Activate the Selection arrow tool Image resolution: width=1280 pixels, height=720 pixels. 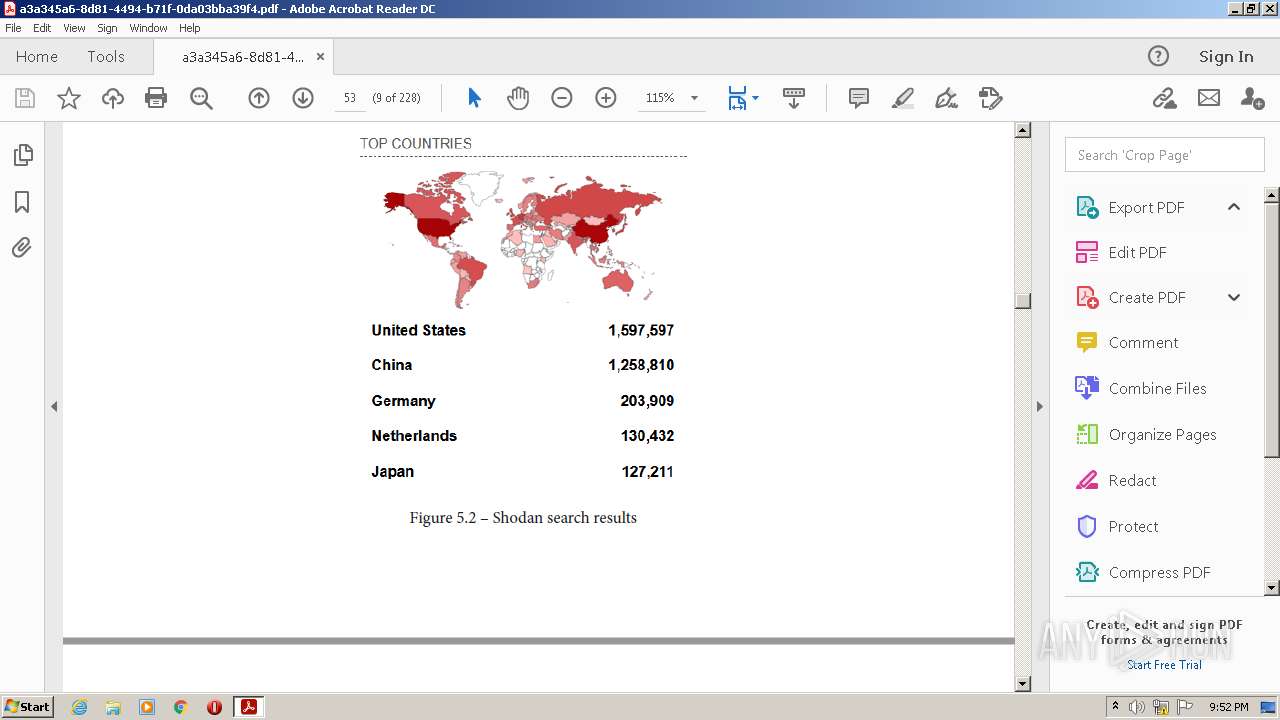tap(474, 98)
